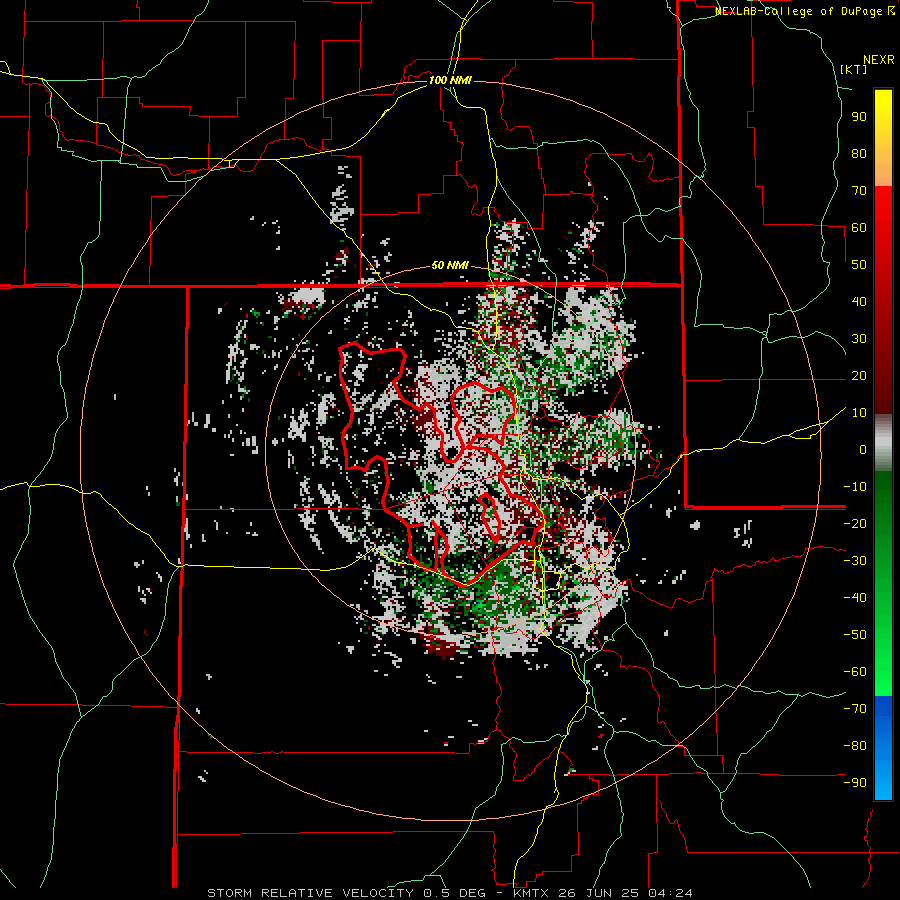Click the "0.5 DEG" tilt text in the footer
Image resolution: width=900 pixels, height=900 pixels.
454,893
